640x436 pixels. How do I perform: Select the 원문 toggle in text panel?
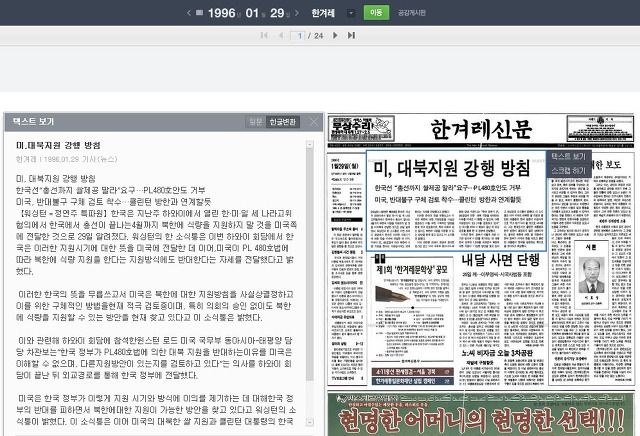pos(256,122)
